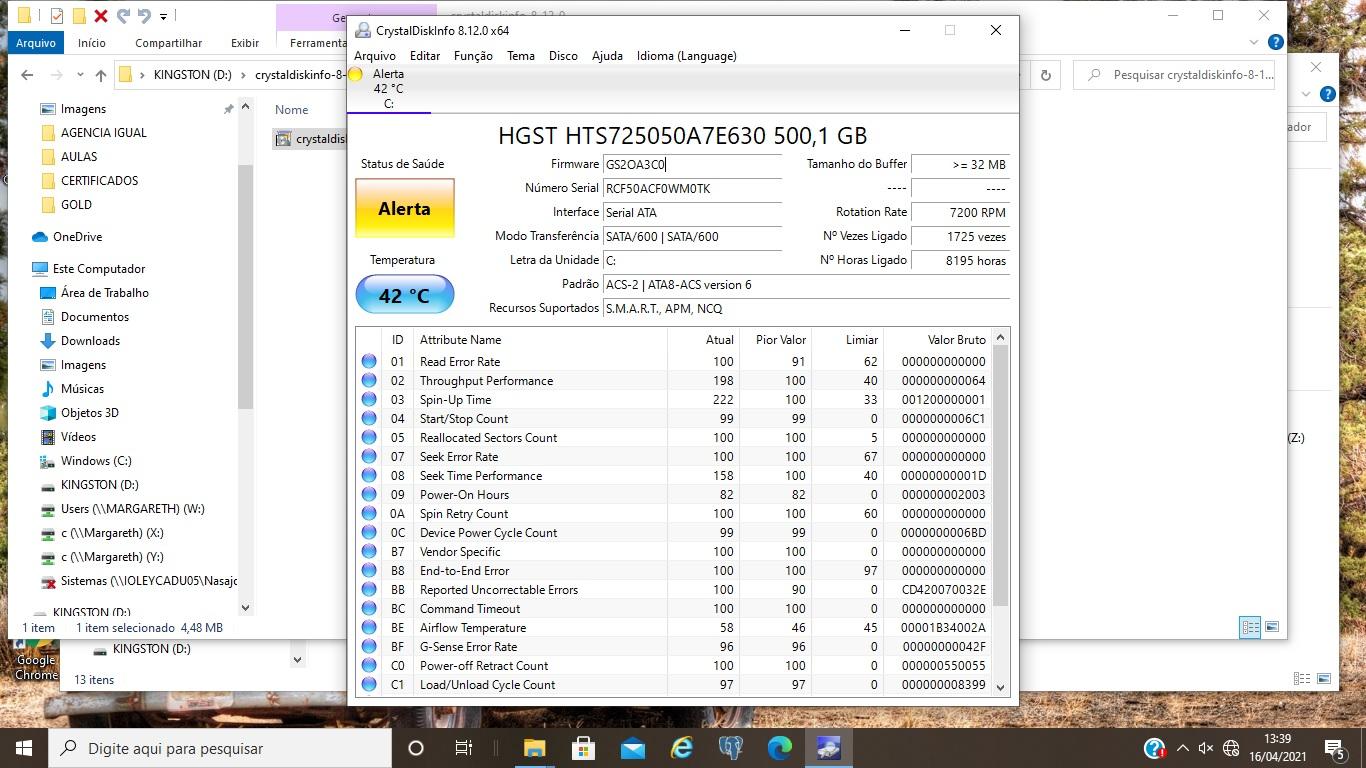
Task: Click the blue status dot for Airflow Temperature
Action: tap(369, 628)
